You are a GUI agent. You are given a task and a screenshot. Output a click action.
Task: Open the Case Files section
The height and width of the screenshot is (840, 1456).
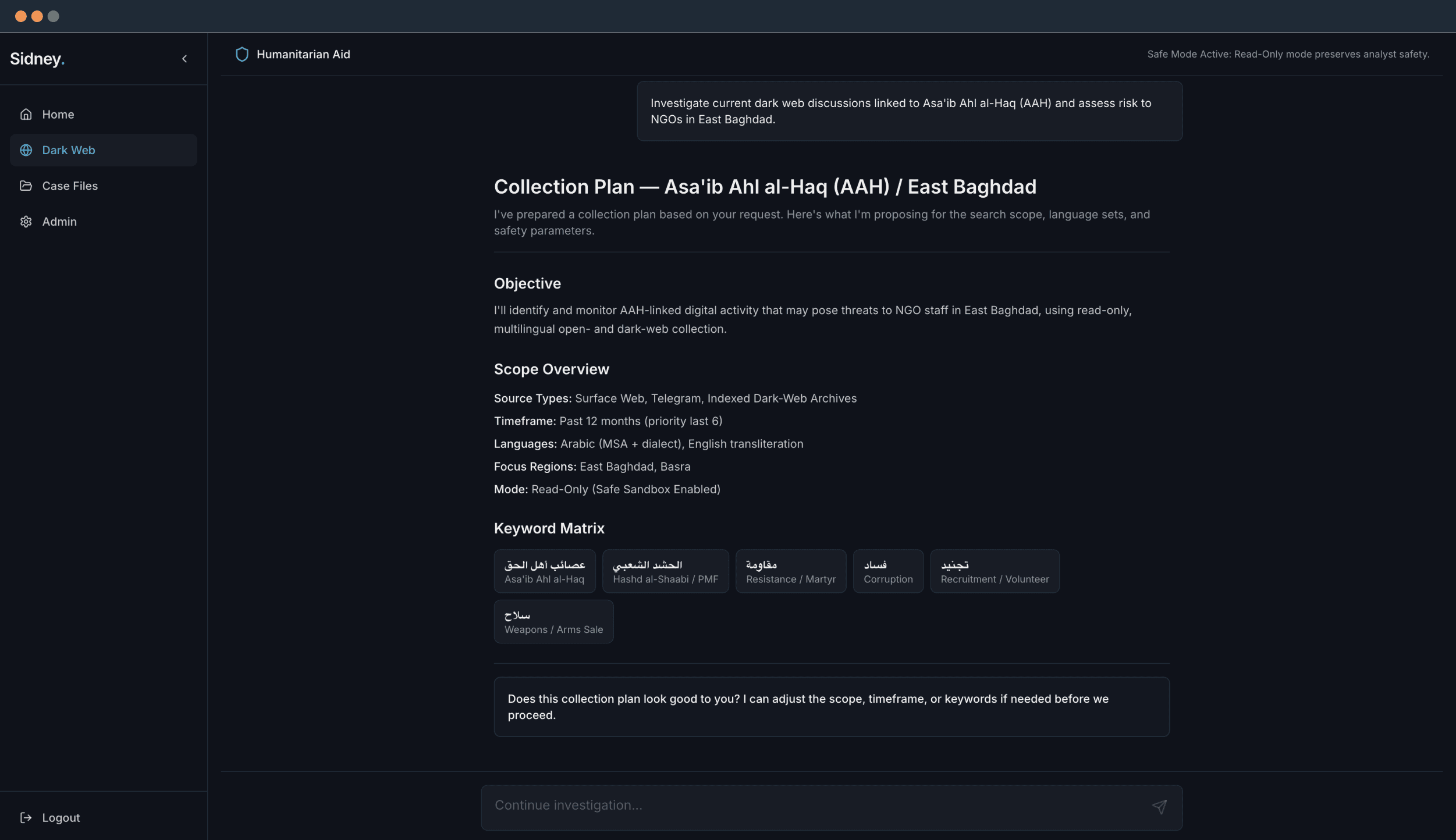click(x=70, y=186)
